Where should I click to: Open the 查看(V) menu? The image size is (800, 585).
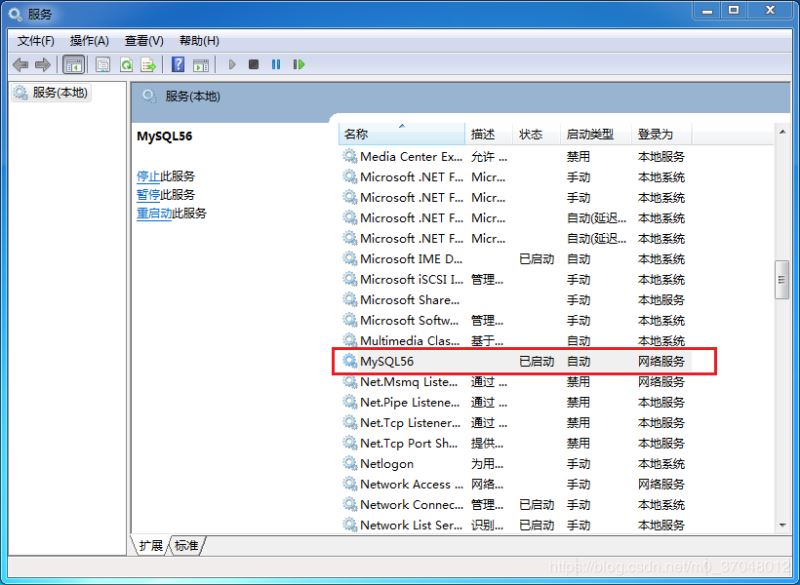tap(144, 41)
